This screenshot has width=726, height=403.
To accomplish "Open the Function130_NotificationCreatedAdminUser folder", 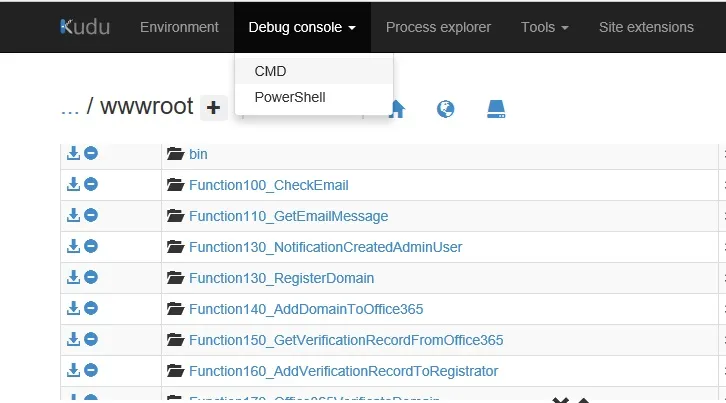I will 325,247.
